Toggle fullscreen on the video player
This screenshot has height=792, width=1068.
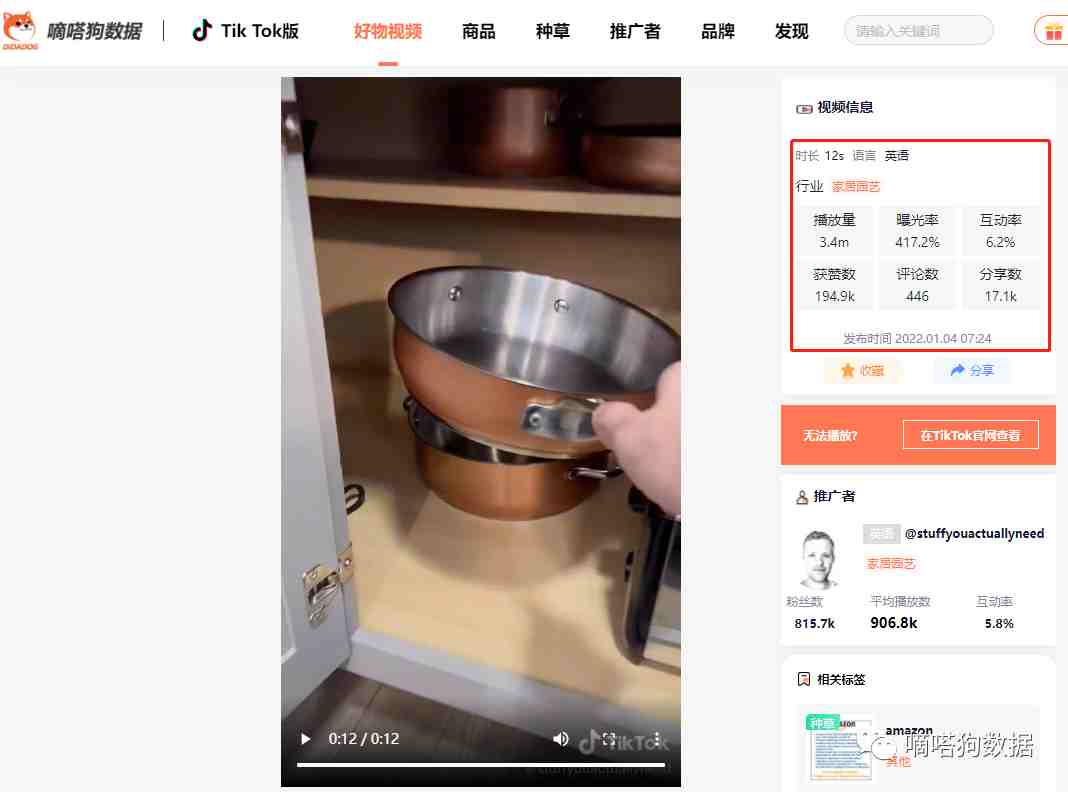[609, 739]
